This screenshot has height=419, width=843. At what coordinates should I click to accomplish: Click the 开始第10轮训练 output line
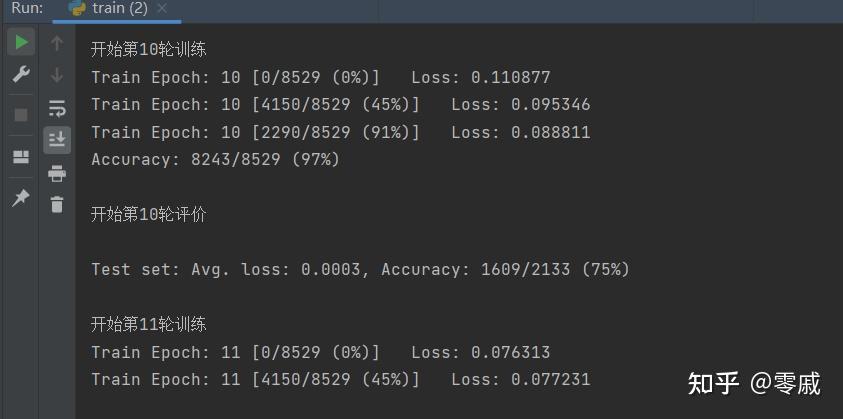(x=148, y=50)
